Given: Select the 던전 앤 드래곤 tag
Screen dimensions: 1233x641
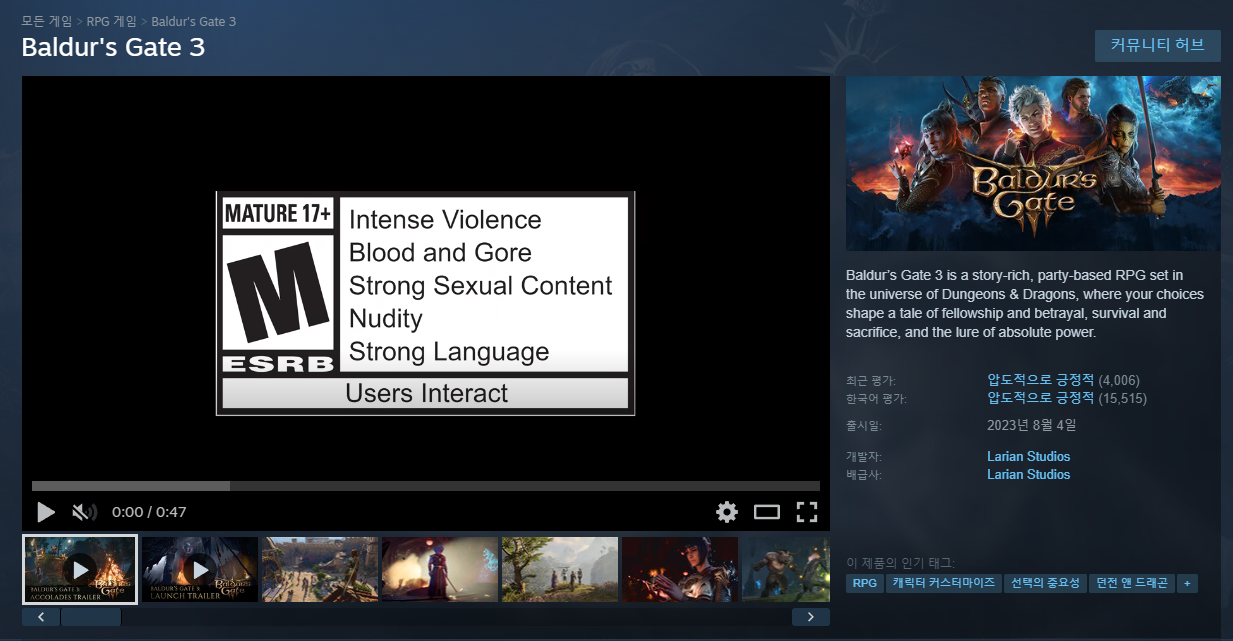Looking at the screenshot, I should (x=1132, y=583).
